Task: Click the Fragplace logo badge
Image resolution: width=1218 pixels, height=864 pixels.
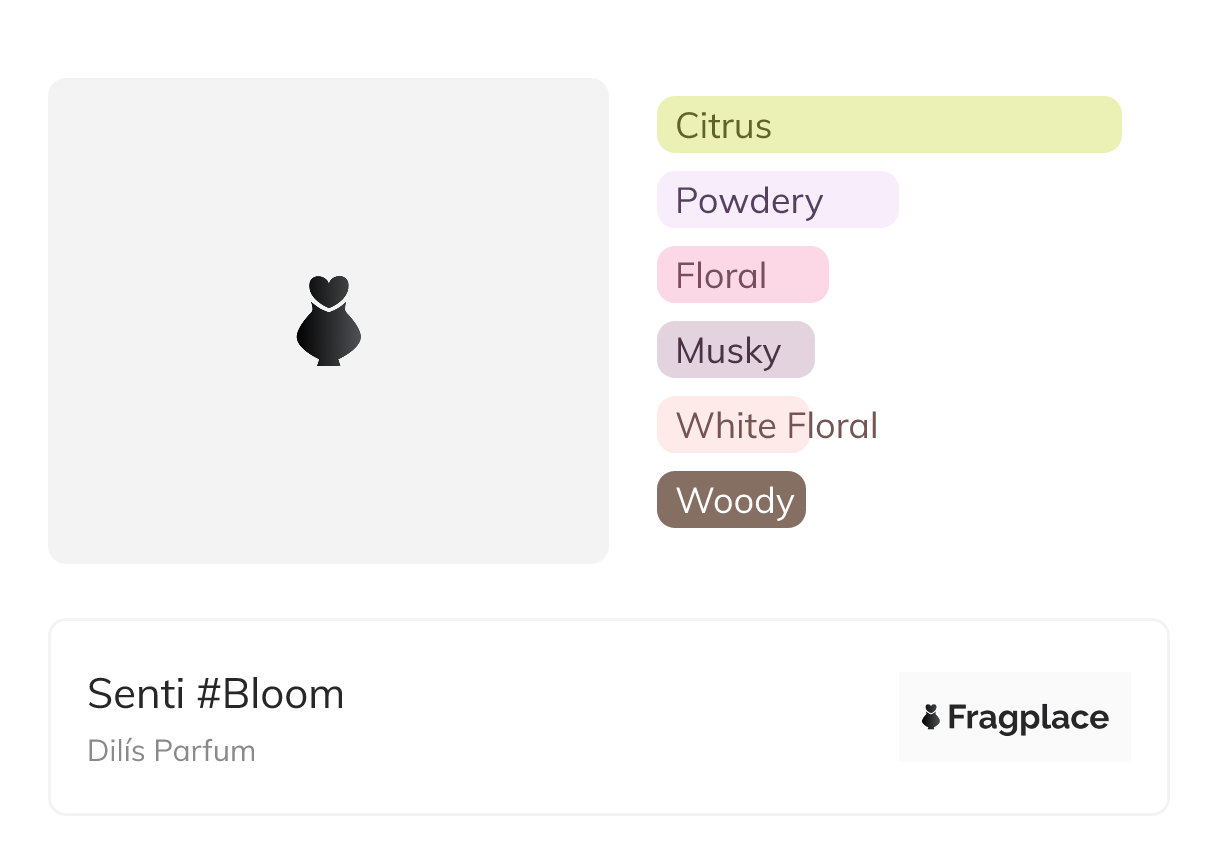Action: tap(1014, 717)
